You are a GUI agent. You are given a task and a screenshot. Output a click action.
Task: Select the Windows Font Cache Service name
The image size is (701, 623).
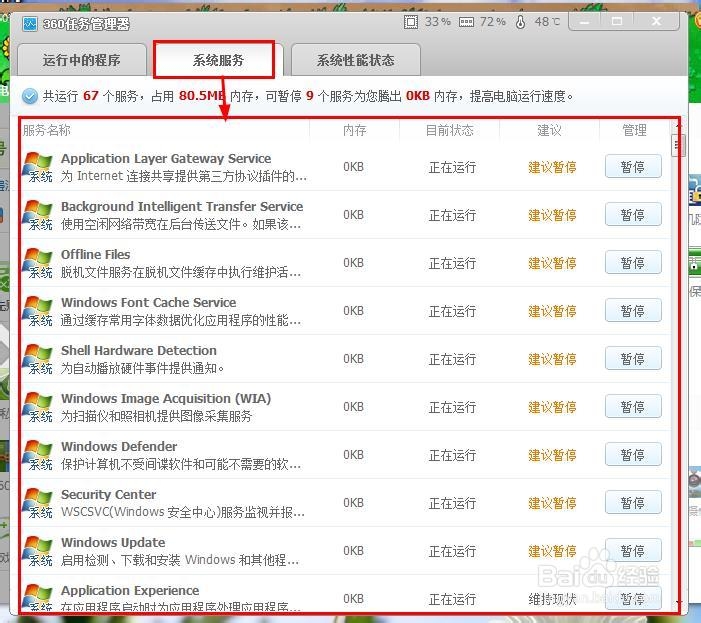[148, 303]
